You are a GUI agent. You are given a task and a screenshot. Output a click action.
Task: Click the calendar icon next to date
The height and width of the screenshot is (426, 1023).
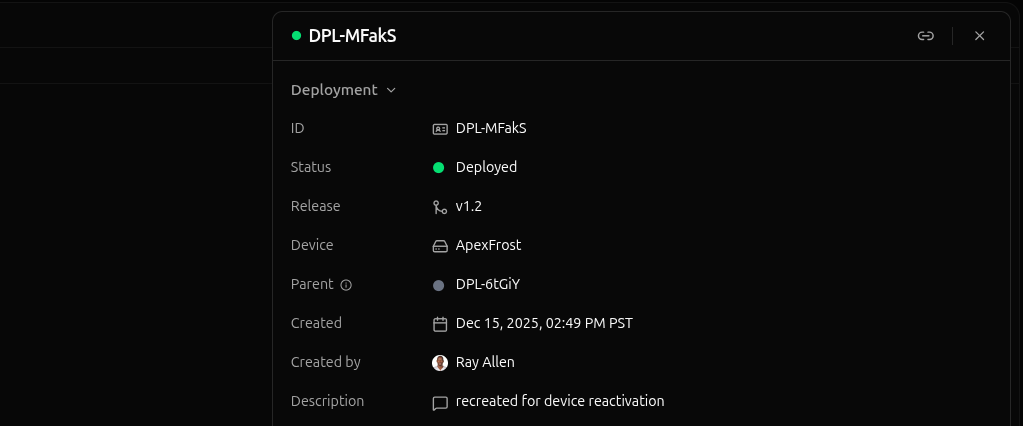(x=439, y=324)
